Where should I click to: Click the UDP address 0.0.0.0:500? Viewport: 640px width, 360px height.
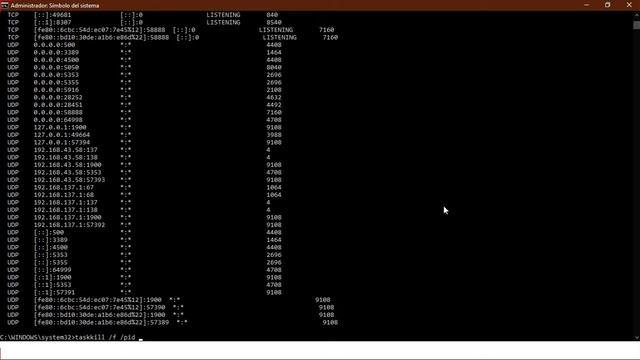[54, 45]
